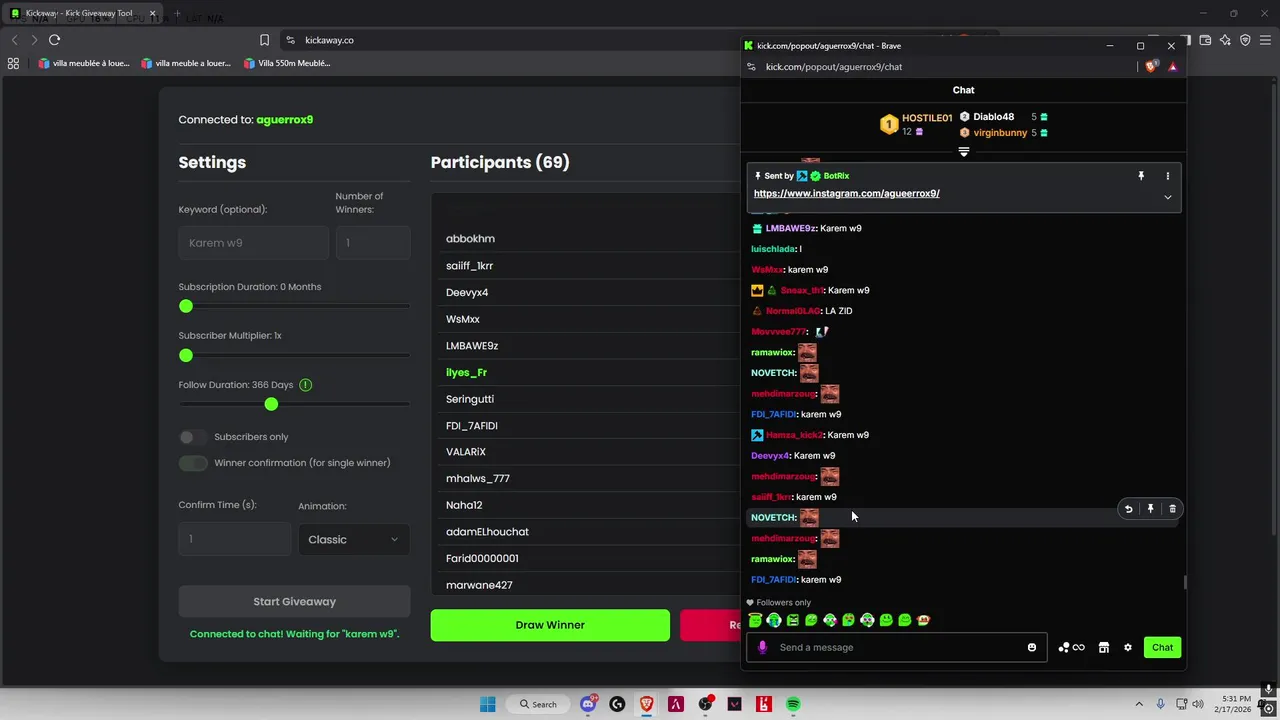
Task: Click the green Chat send button
Action: click(1162, 647)
